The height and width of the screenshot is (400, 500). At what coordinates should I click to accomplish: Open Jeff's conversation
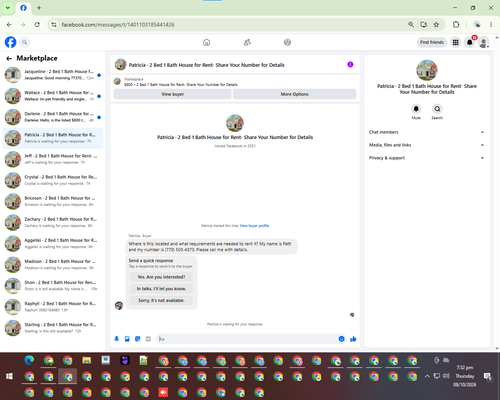(53, 159)
